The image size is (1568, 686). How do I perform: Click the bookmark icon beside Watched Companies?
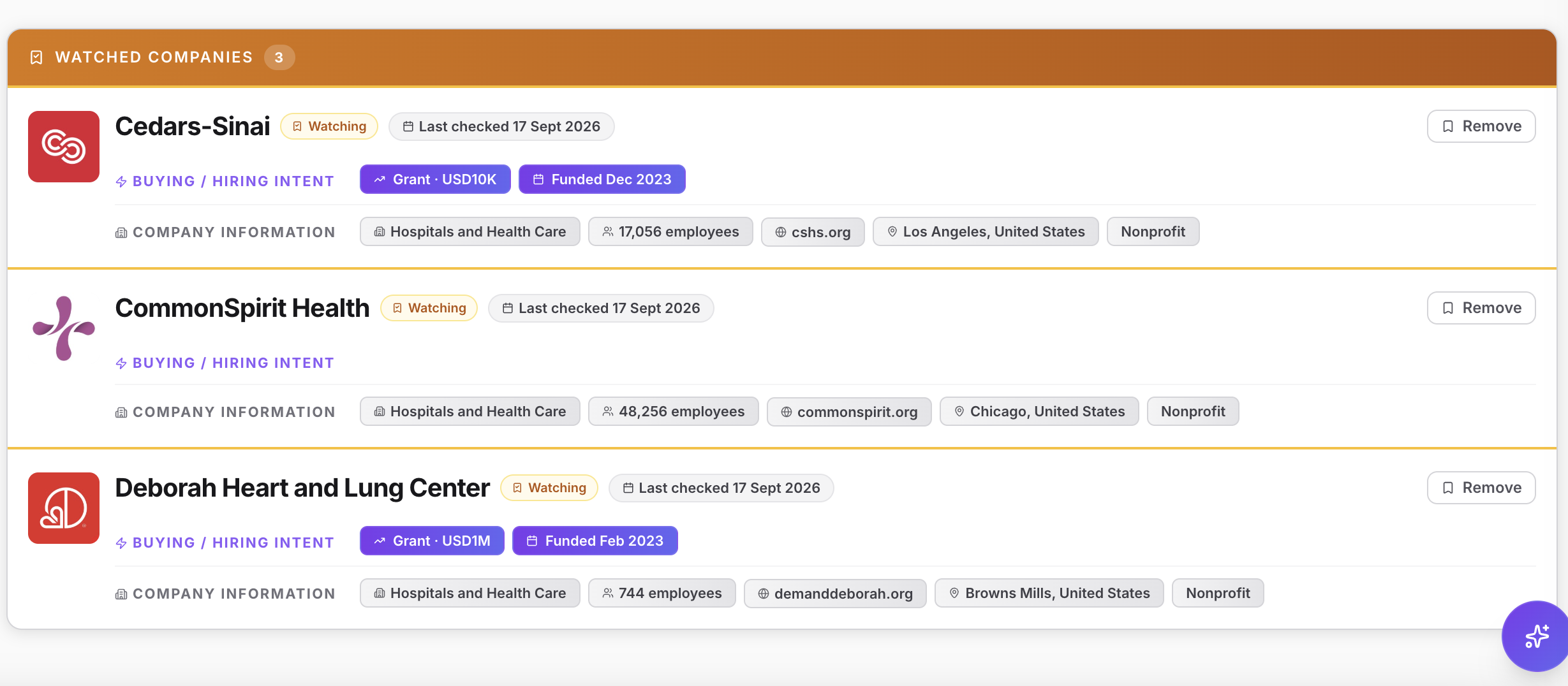(x=36, y=57)
